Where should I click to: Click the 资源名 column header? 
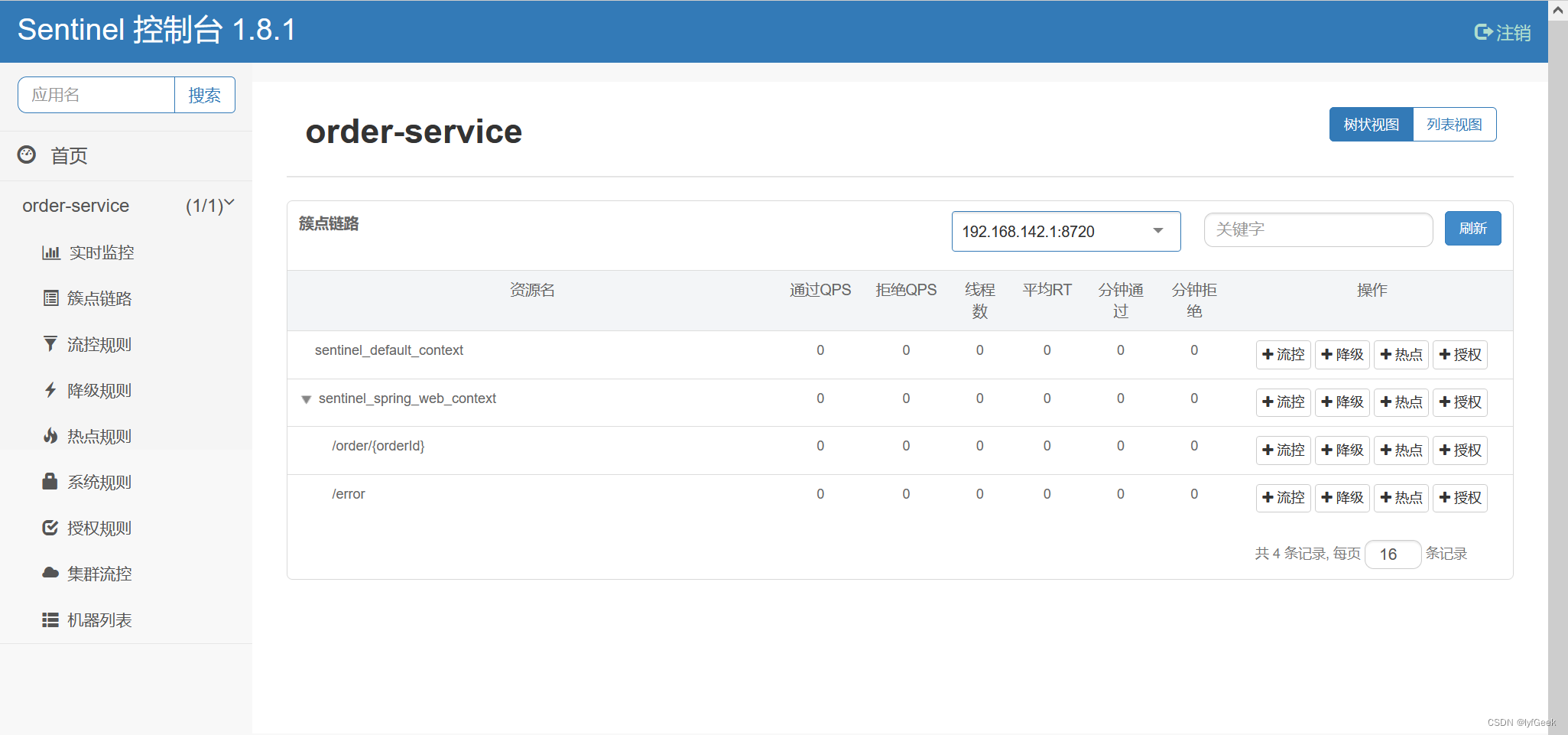[532, 290]
